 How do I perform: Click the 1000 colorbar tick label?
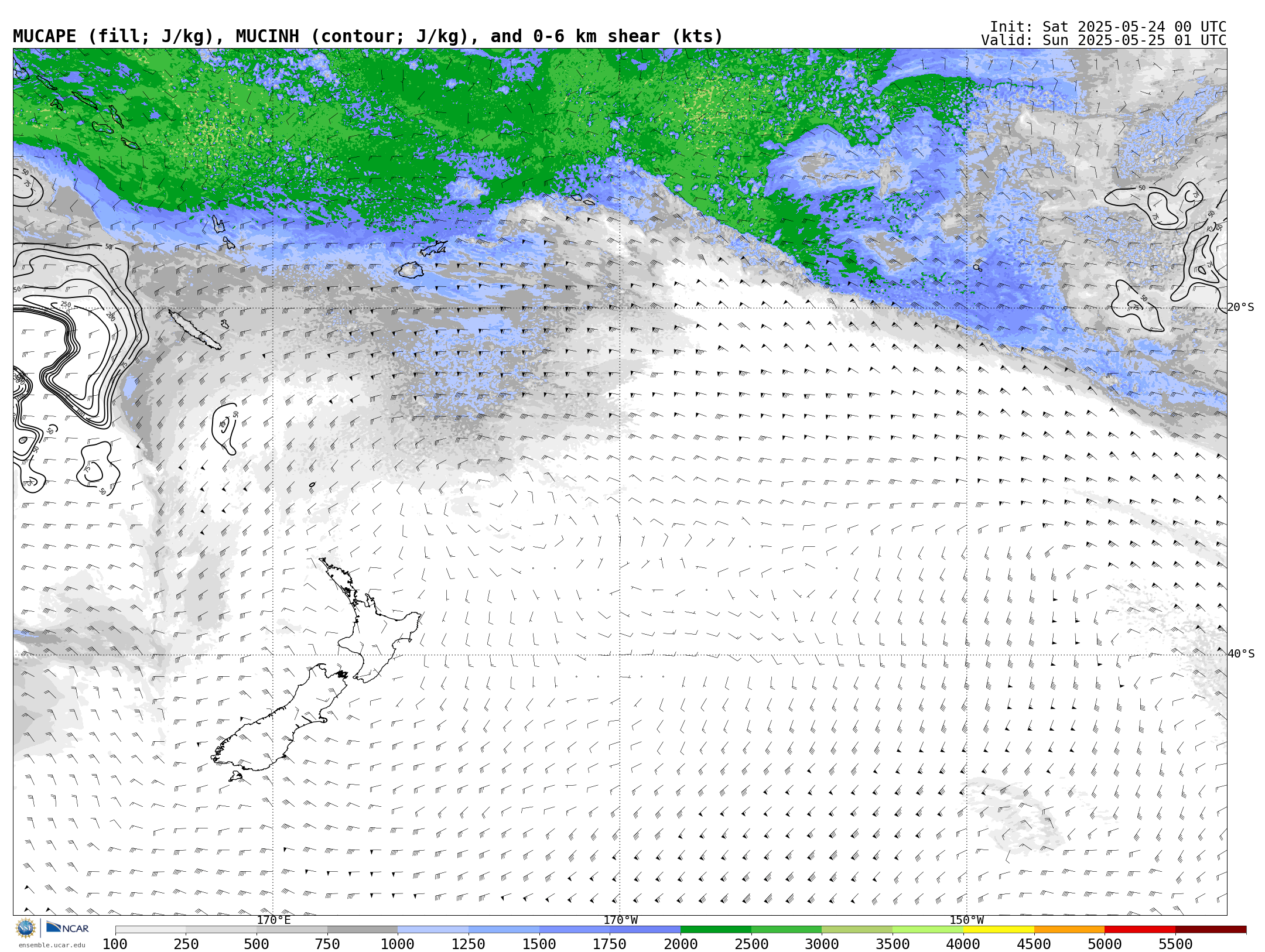(x=398, y=944)
